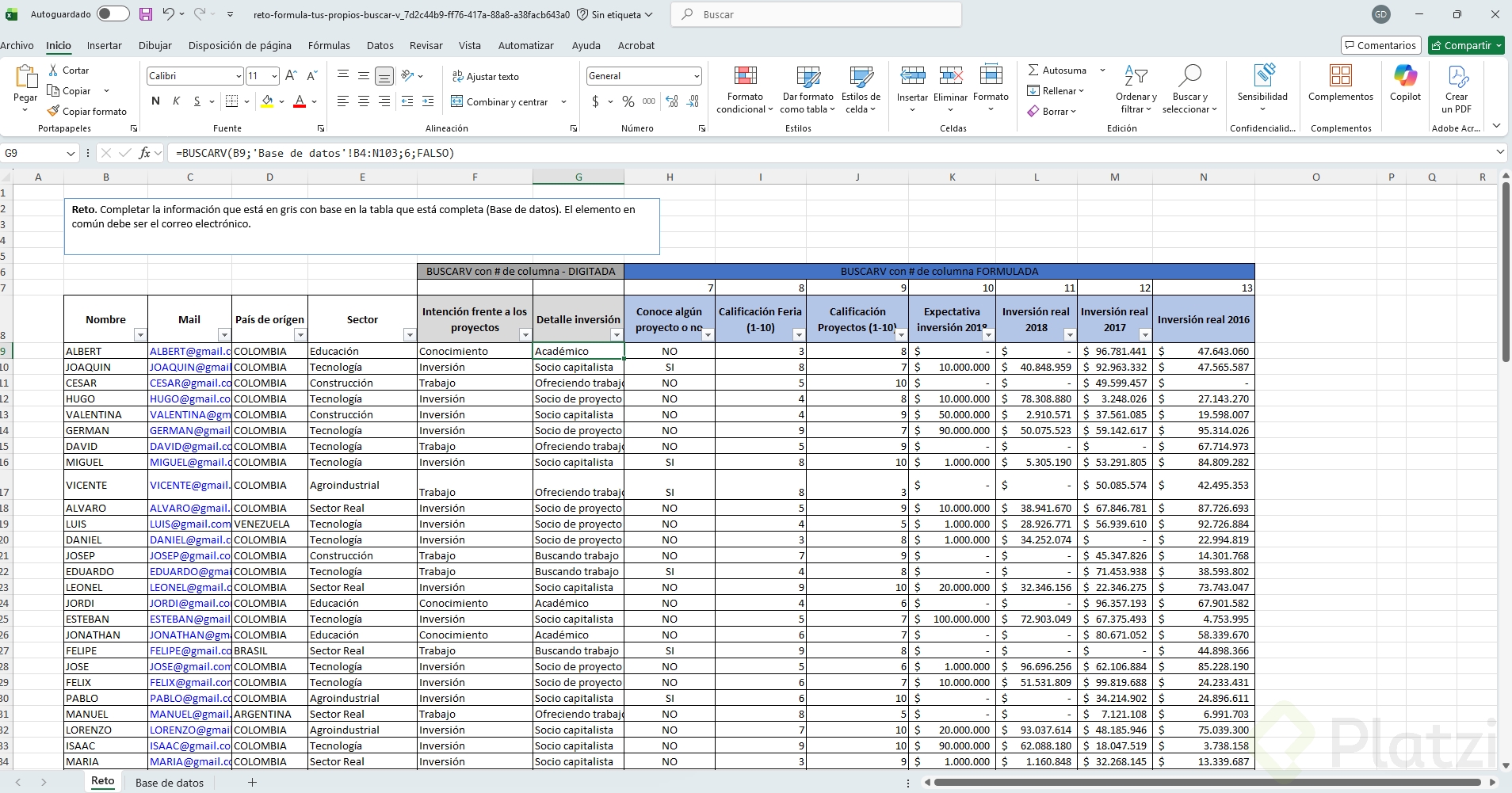Toggle the Autoguardado switch
The image size is (1512, 793).
(113, 14)
